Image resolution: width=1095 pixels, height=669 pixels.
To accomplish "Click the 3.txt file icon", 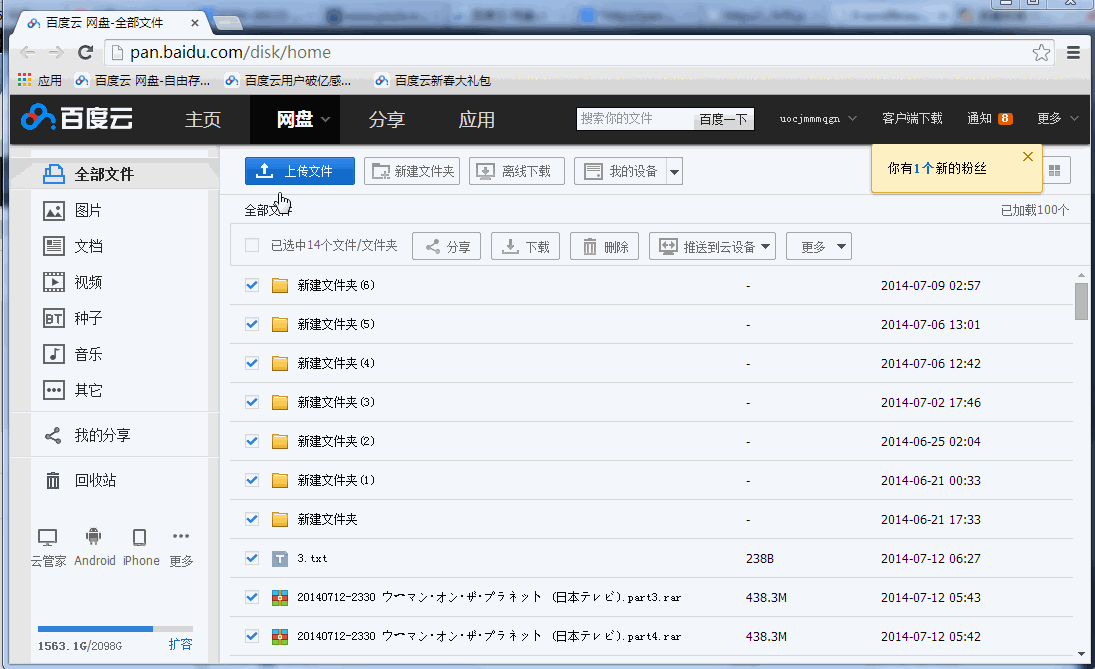I will [x=280, y=559].
